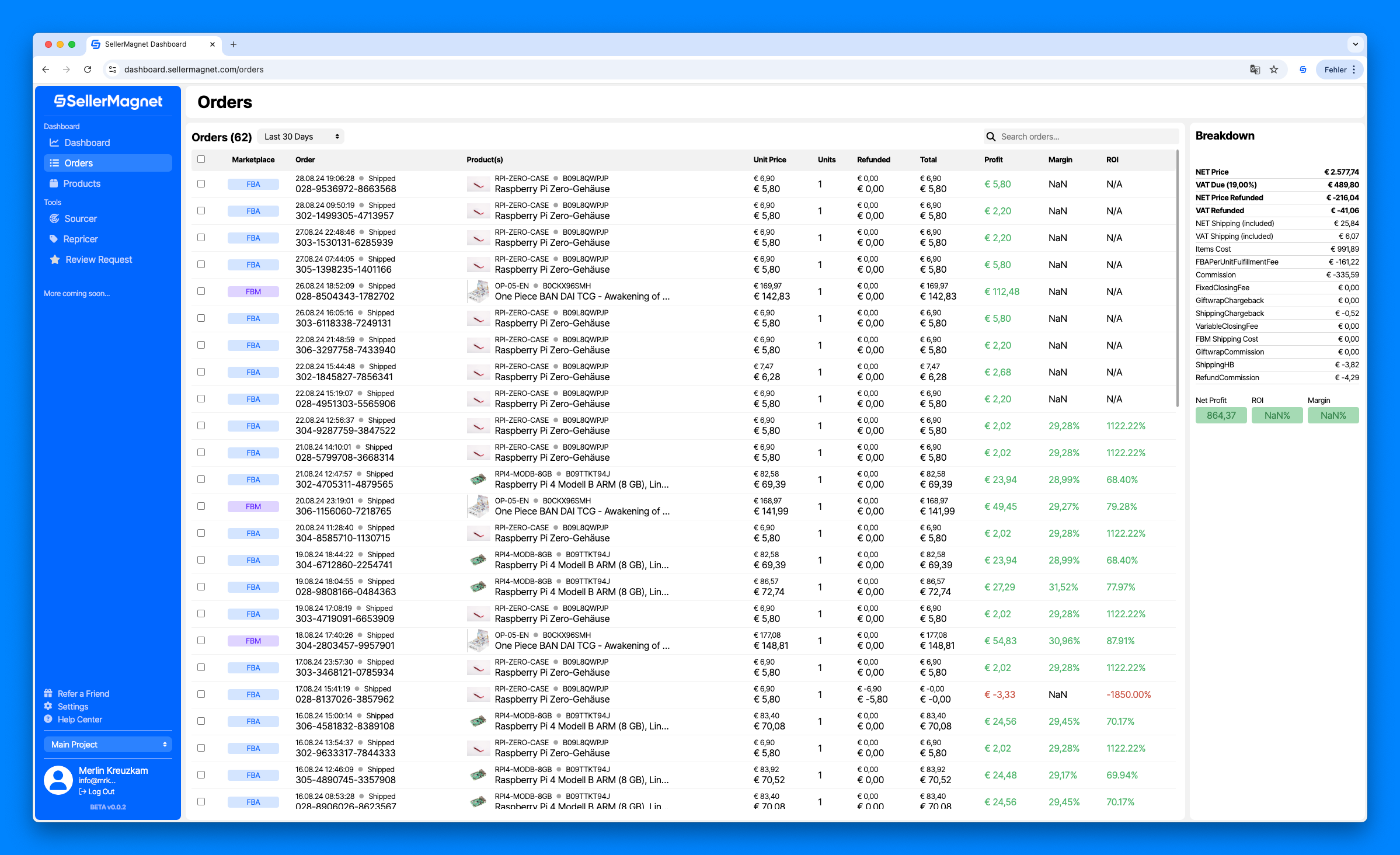
Task: Switch to the SellerMagnet Dashboard browser tab
Action: (x=146, y=44)
